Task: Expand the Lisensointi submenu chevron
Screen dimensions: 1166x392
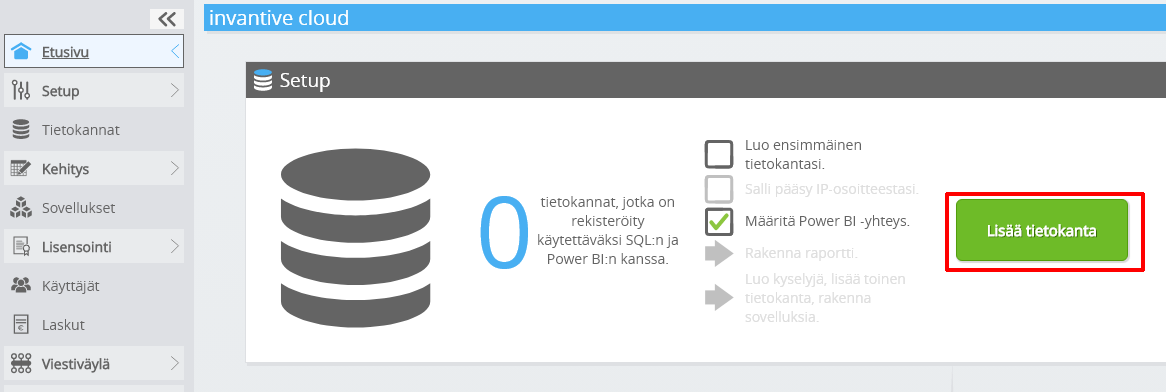Action: 175,246
